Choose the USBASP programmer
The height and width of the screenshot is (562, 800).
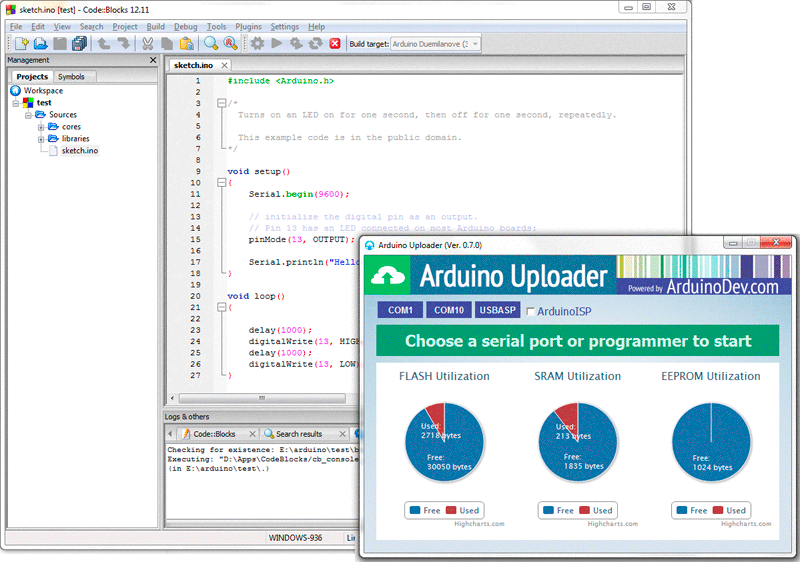(497, 310)
